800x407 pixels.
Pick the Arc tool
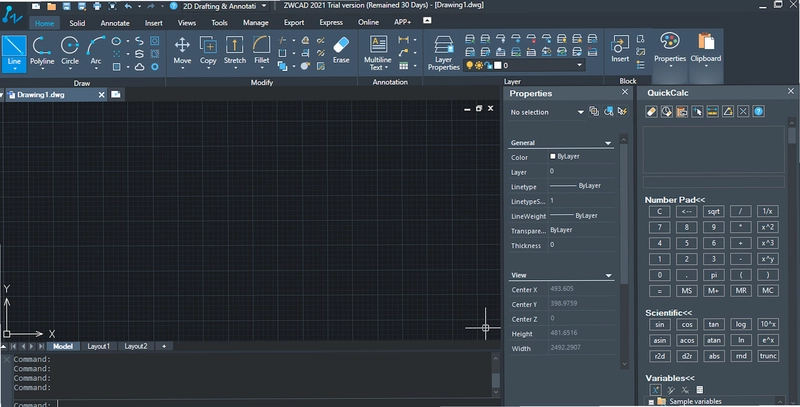(x=96, y=53)
